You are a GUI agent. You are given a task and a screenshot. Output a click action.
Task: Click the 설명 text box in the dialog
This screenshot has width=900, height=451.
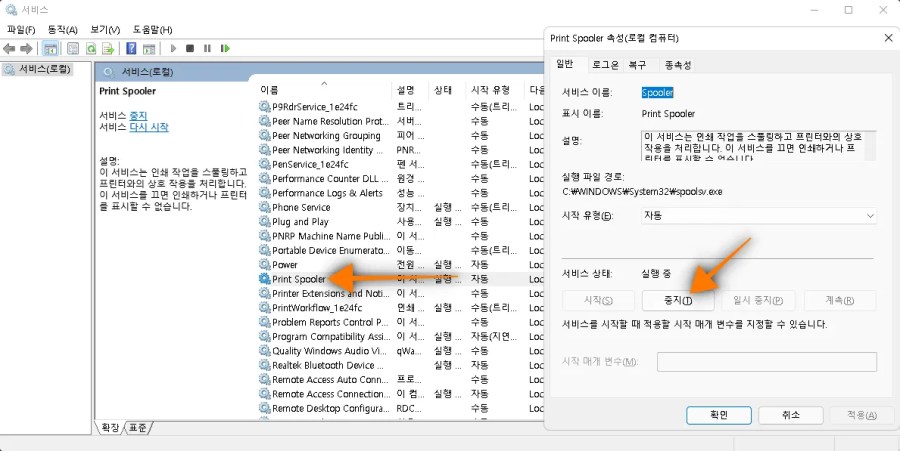tap(759, 146)
